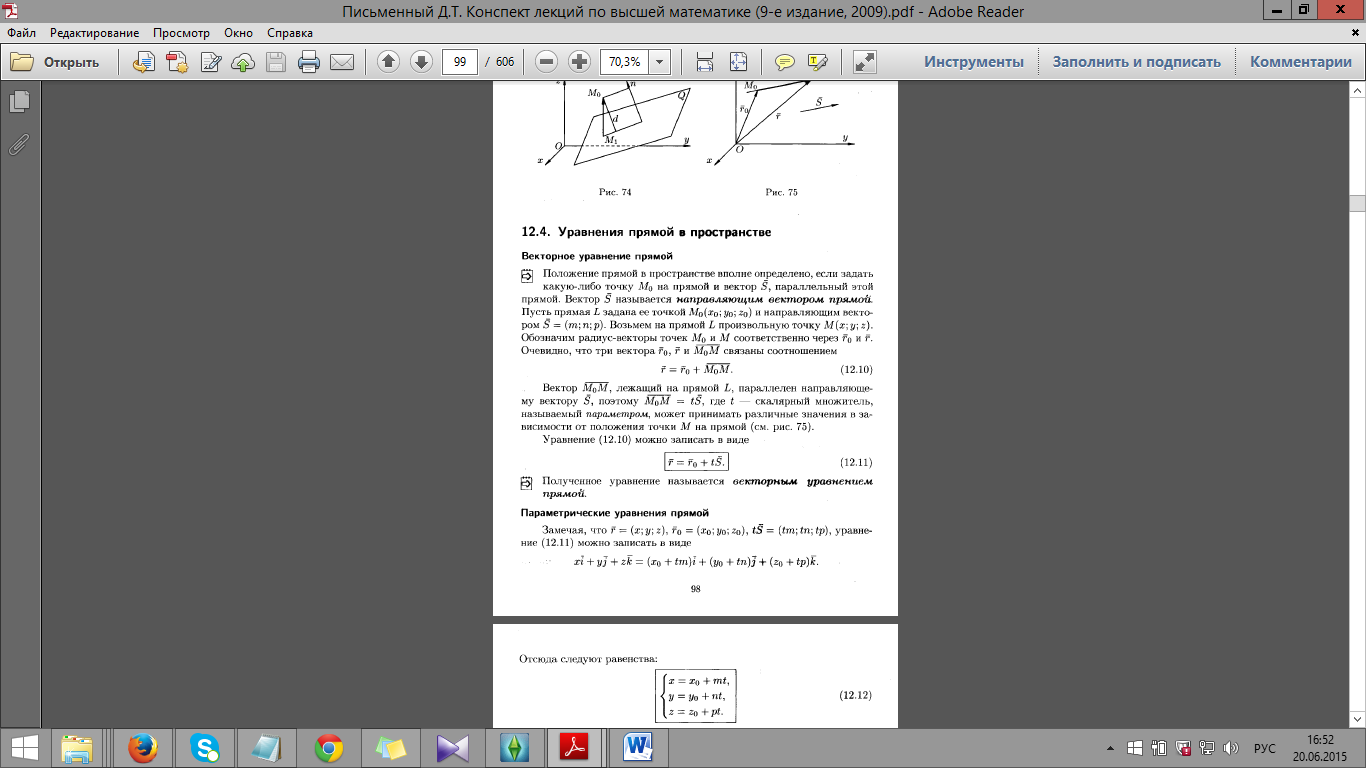Add a sticky note comment icon
Image resolution: width=1366 pixels, height=768 pixels.
[785, 62]
